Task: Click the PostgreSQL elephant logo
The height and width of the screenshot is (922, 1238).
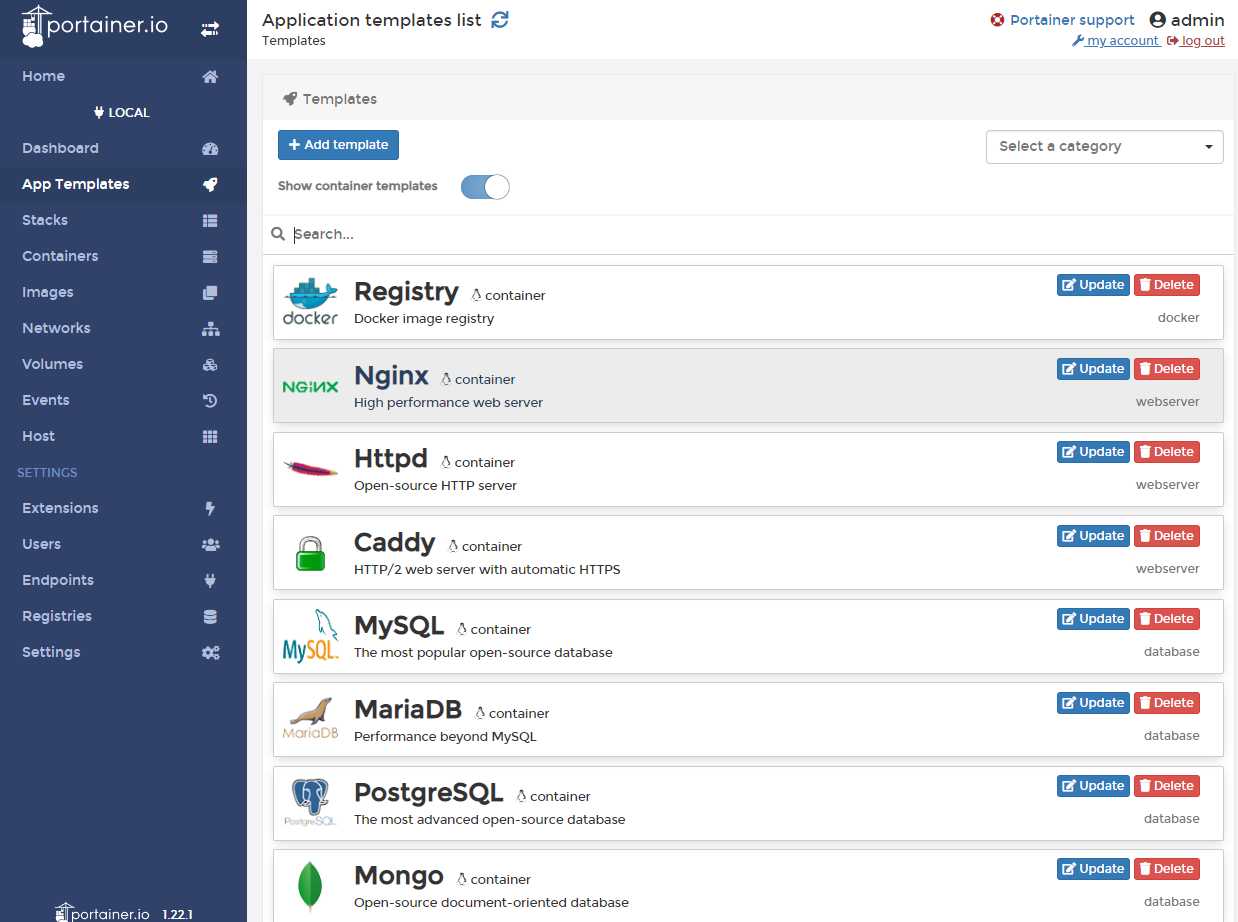Action: 310,802
